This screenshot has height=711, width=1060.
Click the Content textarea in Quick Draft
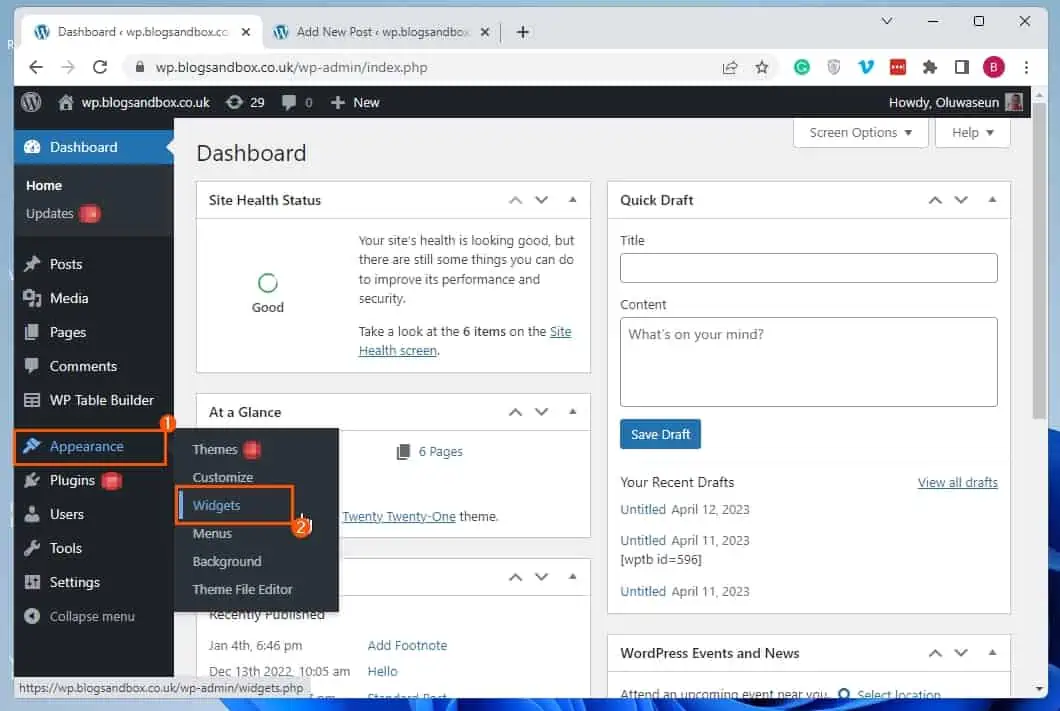pyautogui.click(x=809, y=362)
